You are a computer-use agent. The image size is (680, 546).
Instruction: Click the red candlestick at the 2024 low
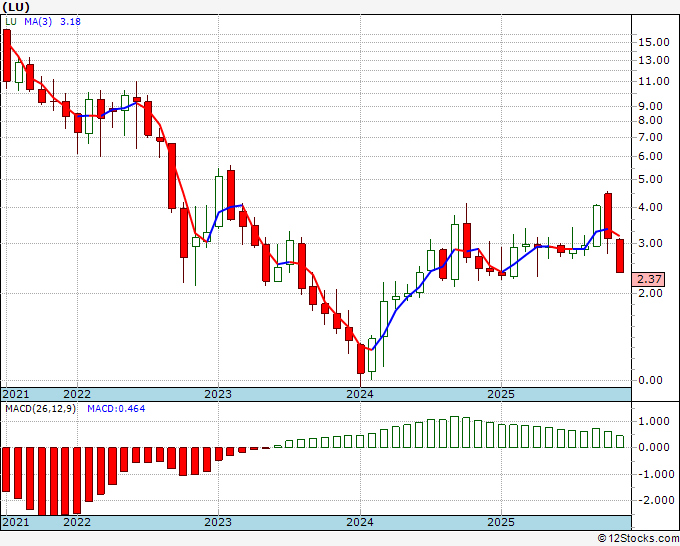(x=360, y=359)
